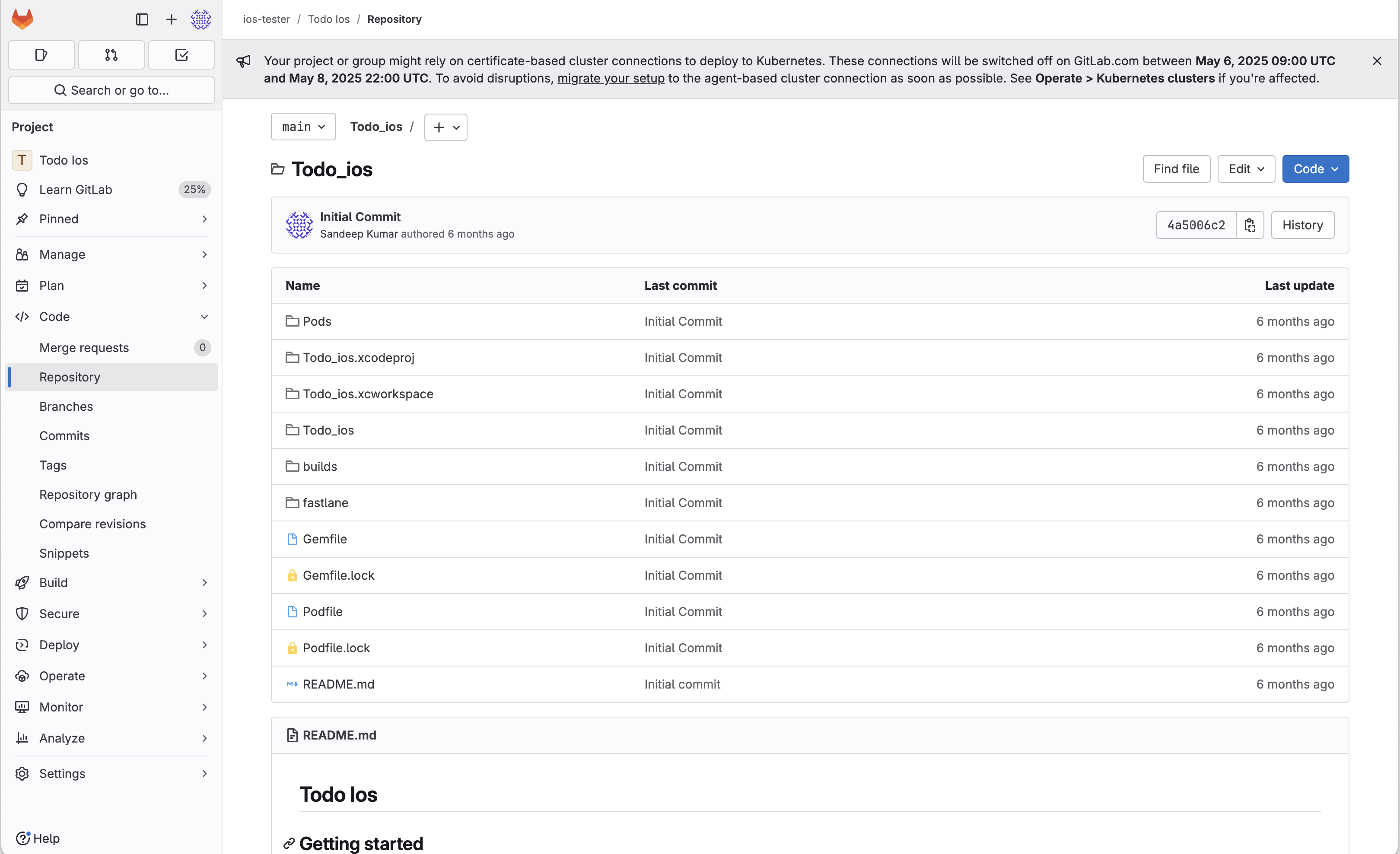Open the Todo_ios.xcodeproj folder

(359, 357)
